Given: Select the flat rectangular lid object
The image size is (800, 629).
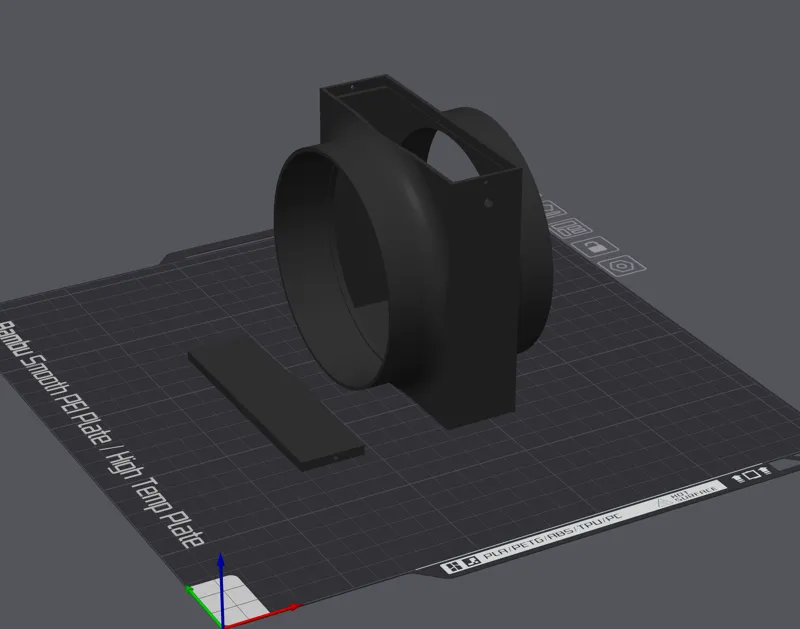Looking at the screenshot, I should point(277,403).
